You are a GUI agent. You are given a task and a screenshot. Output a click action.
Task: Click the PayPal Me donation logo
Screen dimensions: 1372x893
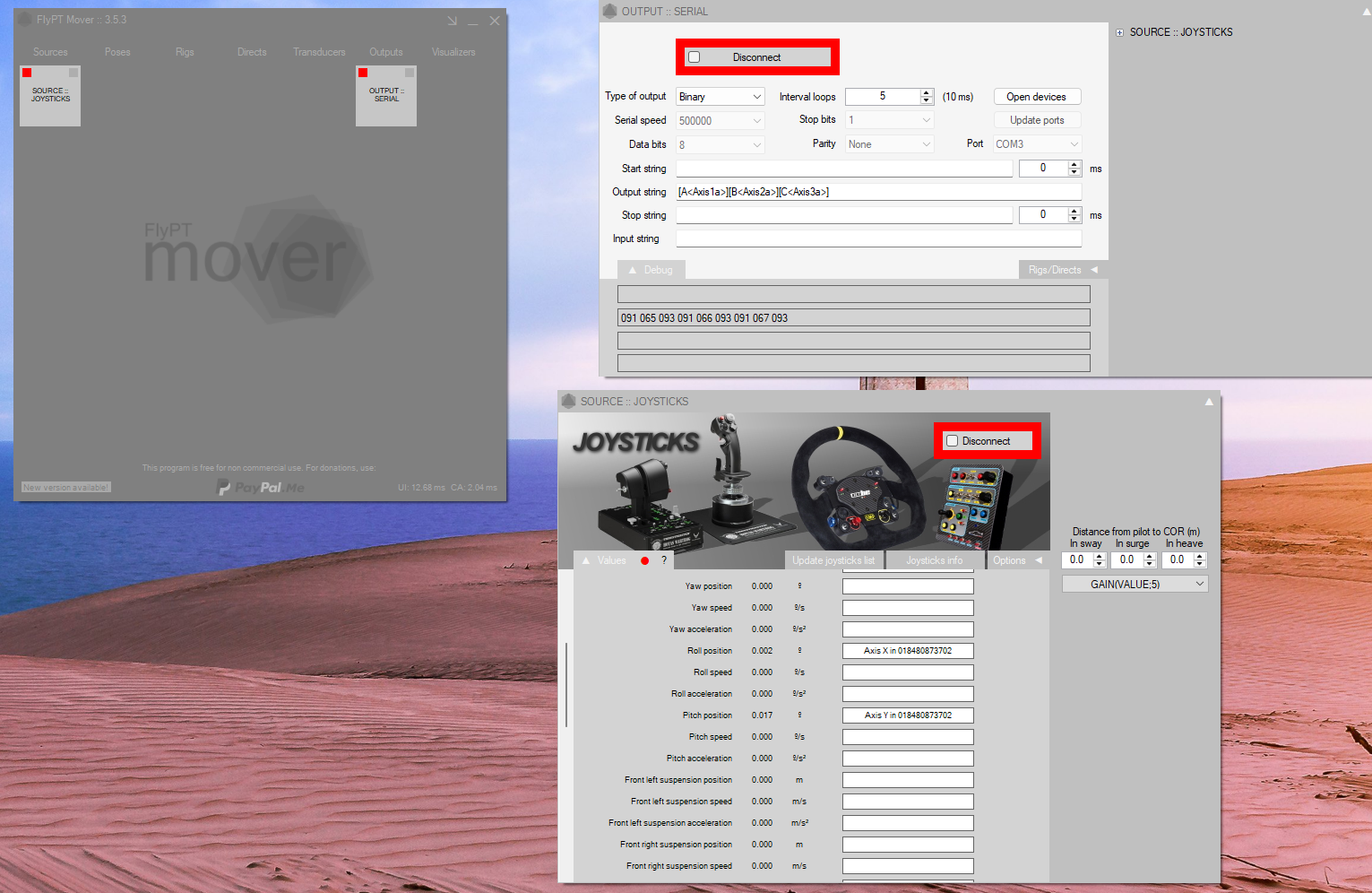point(261,487)
